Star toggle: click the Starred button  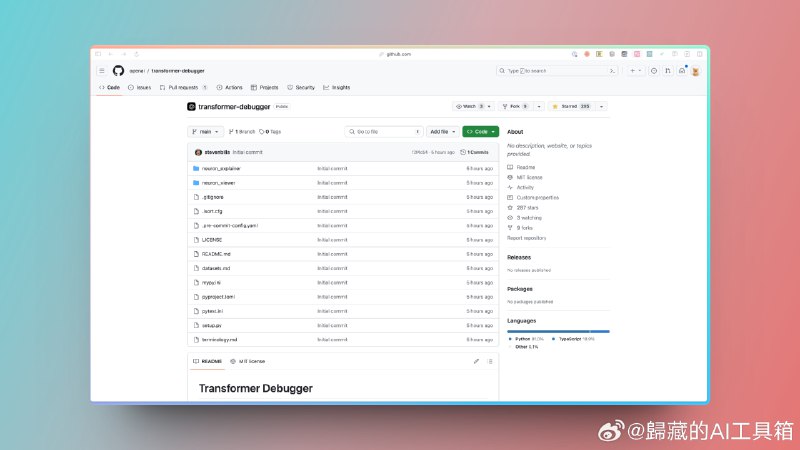570,107
